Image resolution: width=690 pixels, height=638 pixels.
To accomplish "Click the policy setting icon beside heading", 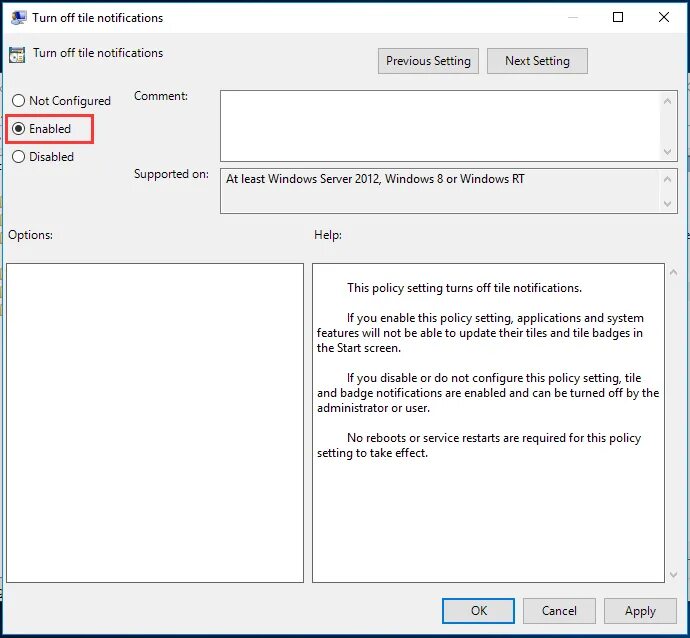I will point(17,55).
